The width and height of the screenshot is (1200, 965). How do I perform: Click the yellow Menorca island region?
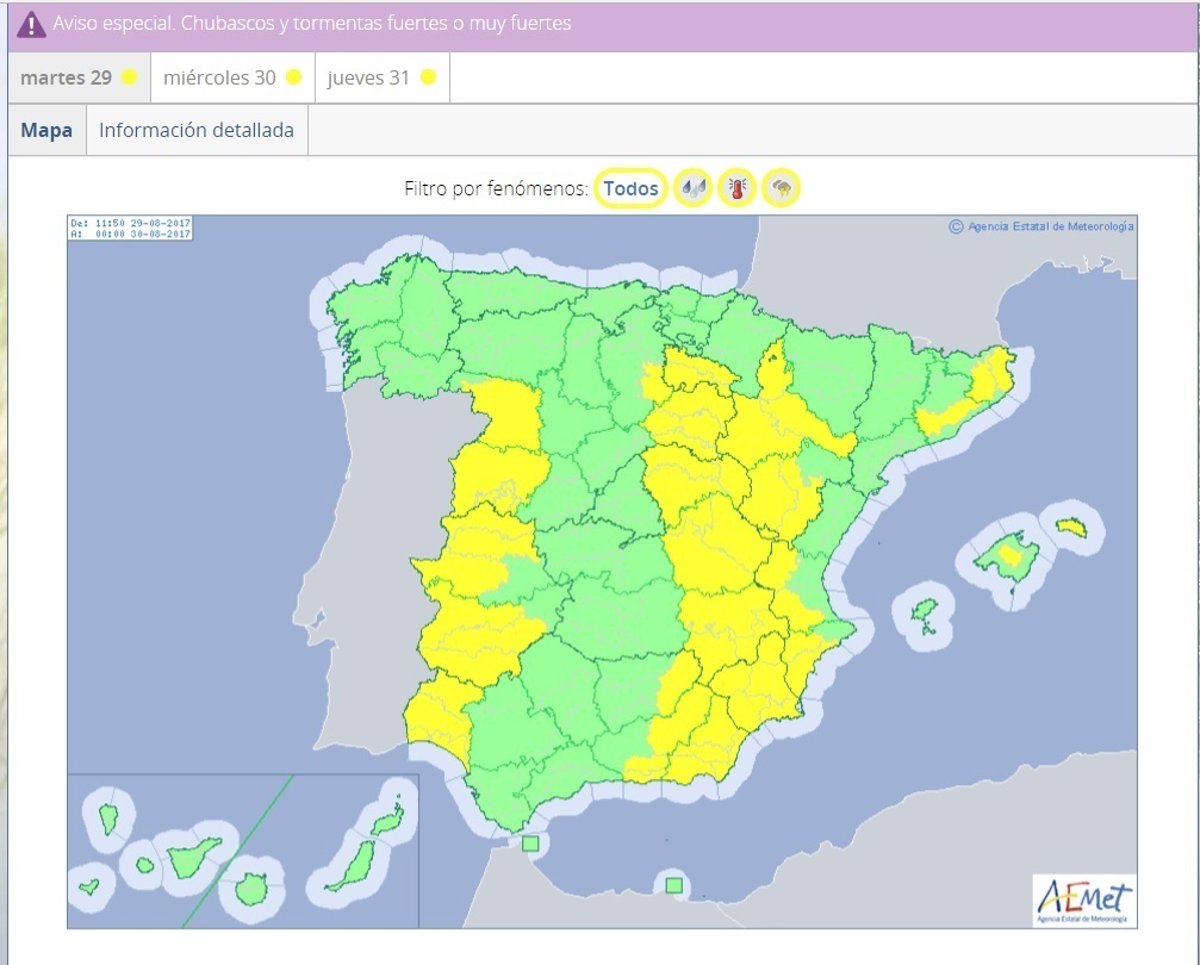pyautogui.click(x=1071, y=527)
